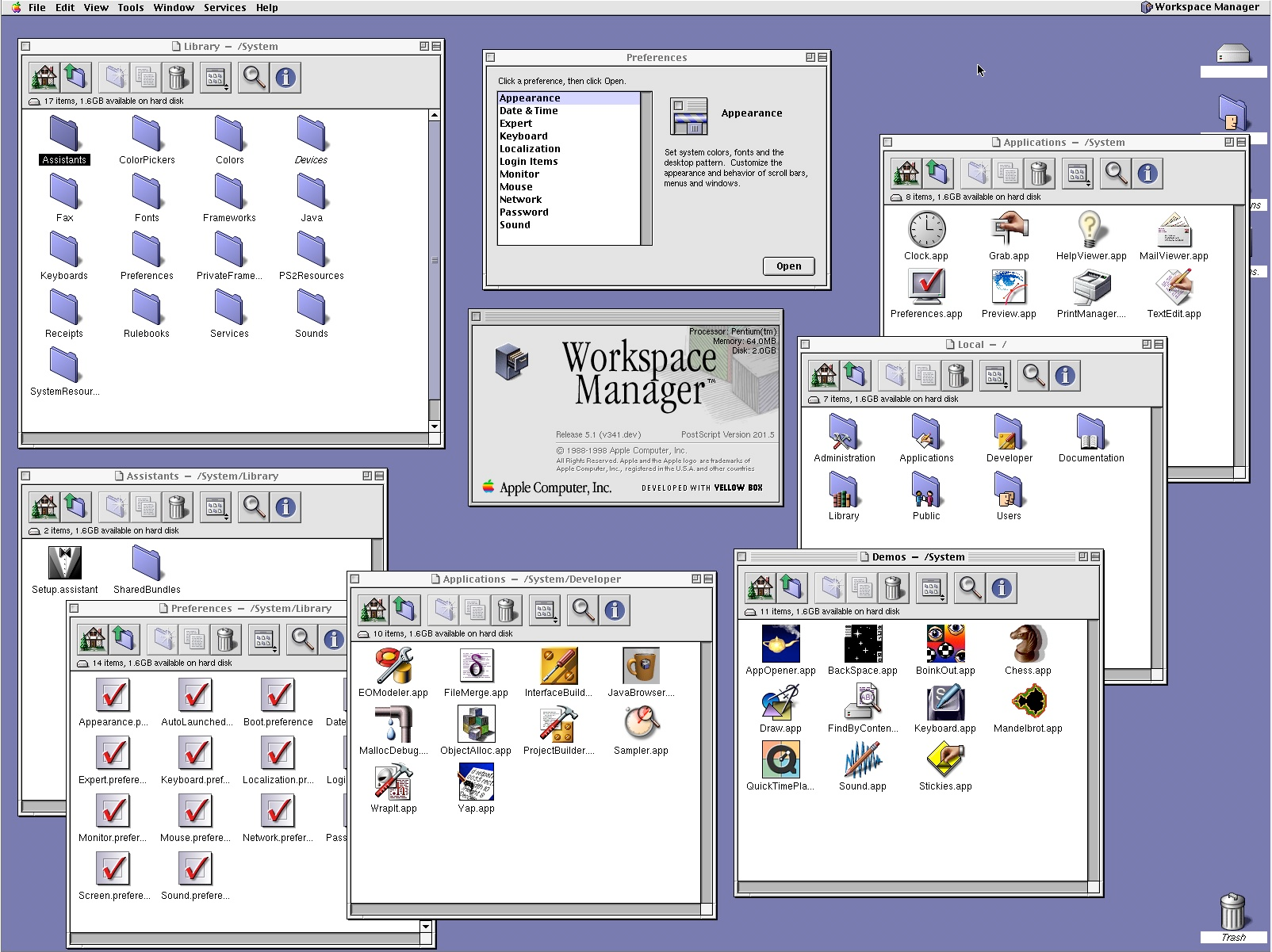Select the EOModeler.app icon
This screenshot has width=1272, height=952.
[x=393, y=666]
